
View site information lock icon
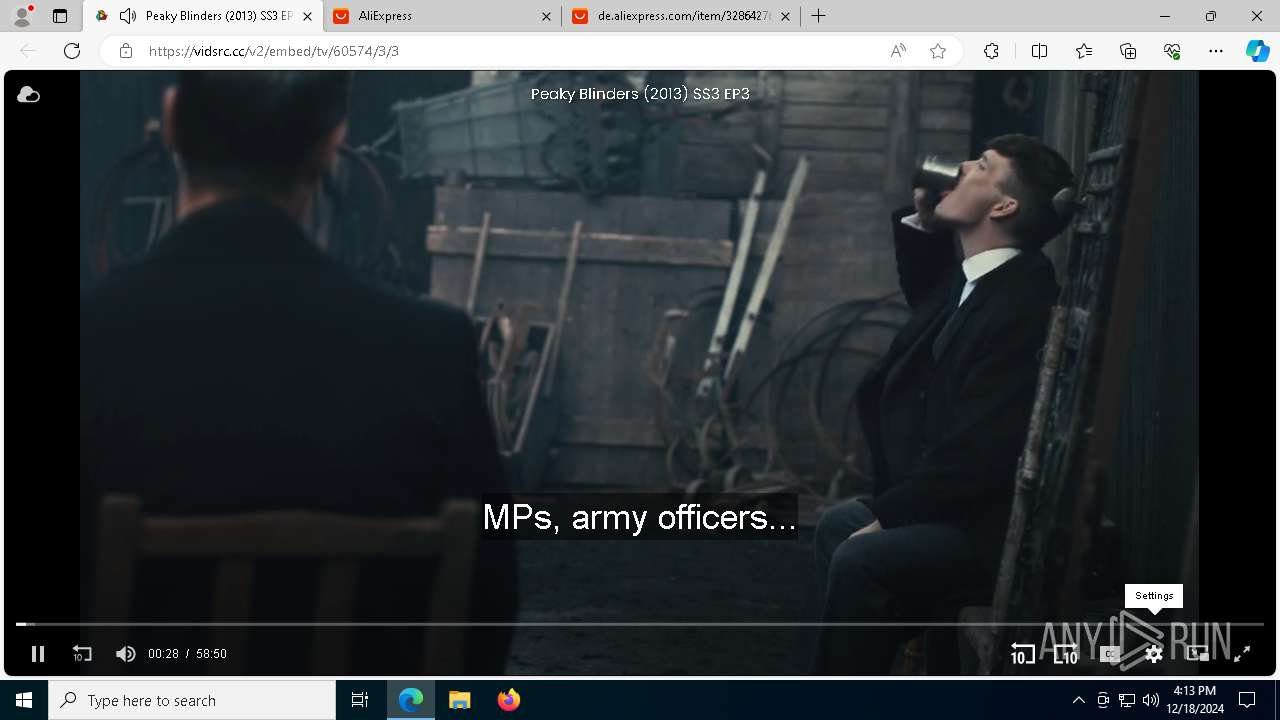pyautogui.click(x=126, y=51)
